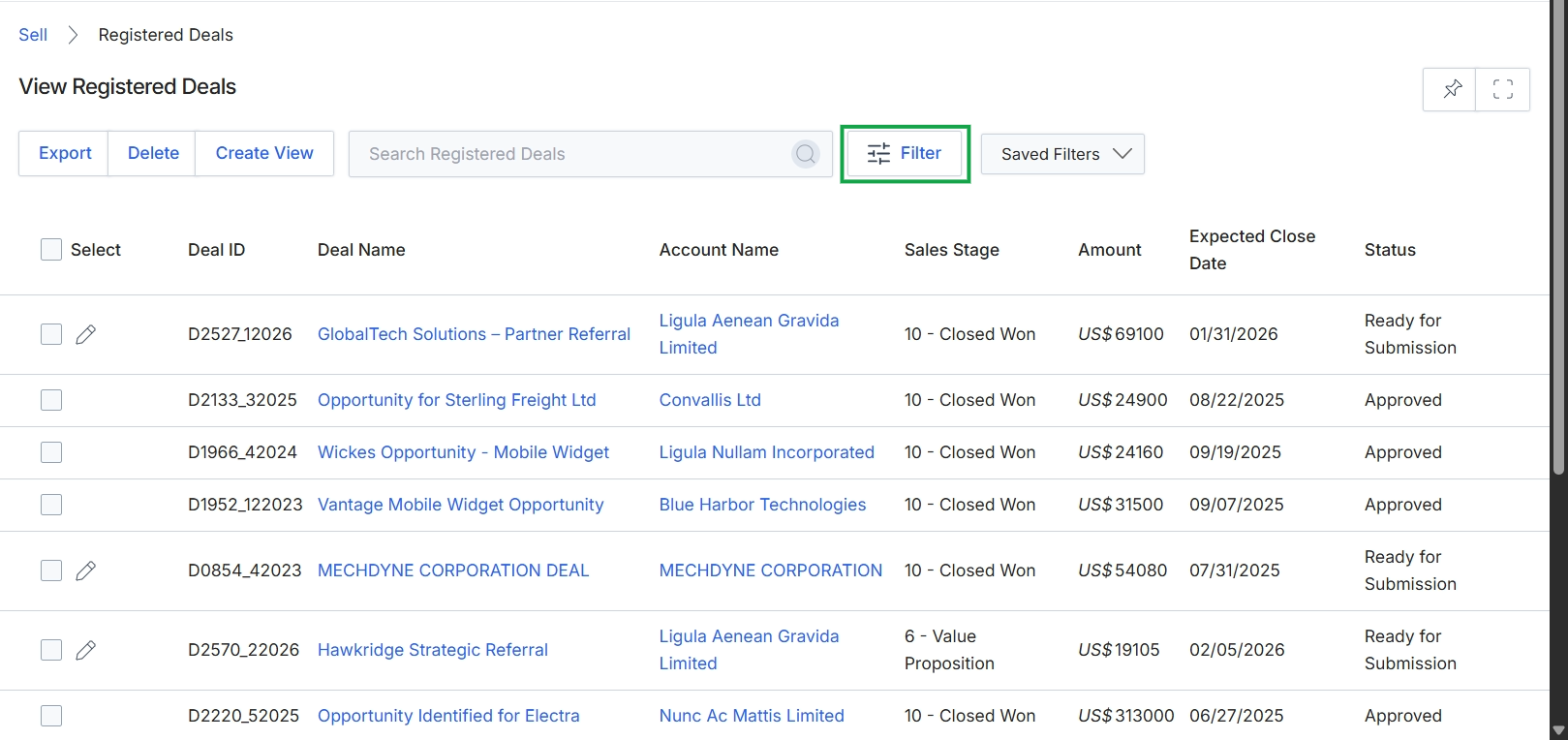Open MECHDYNE CORPORATION account link
The image size is (1568, 740).
coord(771,570)
